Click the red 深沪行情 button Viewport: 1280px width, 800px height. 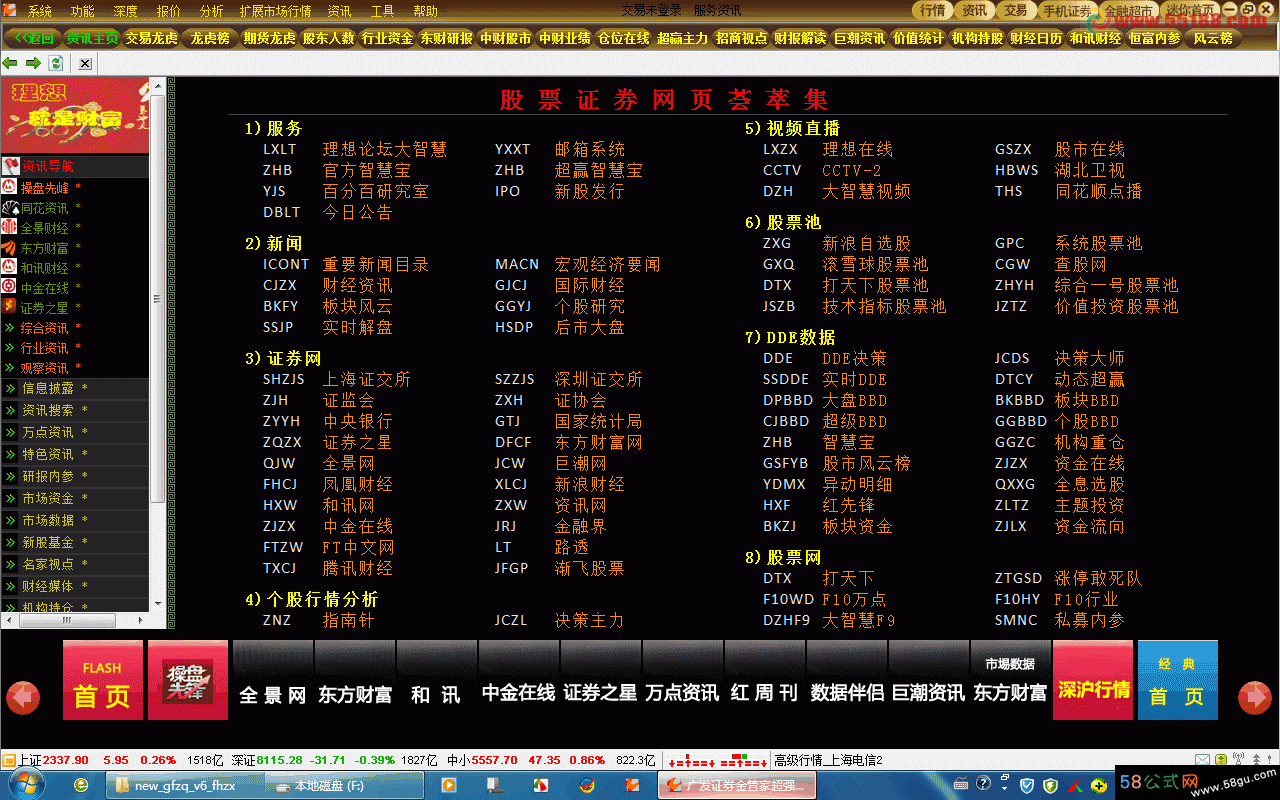point(1093,680)
